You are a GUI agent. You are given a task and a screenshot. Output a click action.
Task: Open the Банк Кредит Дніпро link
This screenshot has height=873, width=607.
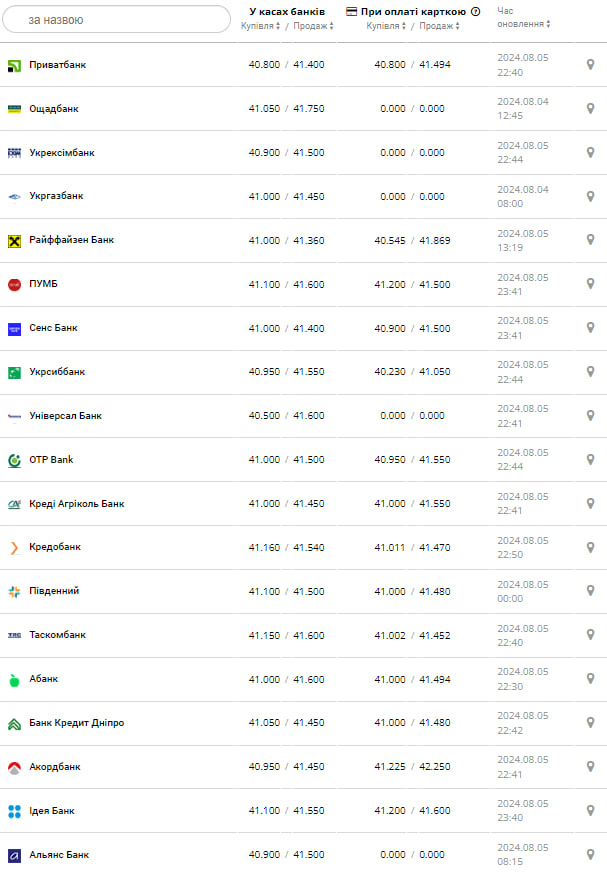pyautogui.click(x=77, y=723)
